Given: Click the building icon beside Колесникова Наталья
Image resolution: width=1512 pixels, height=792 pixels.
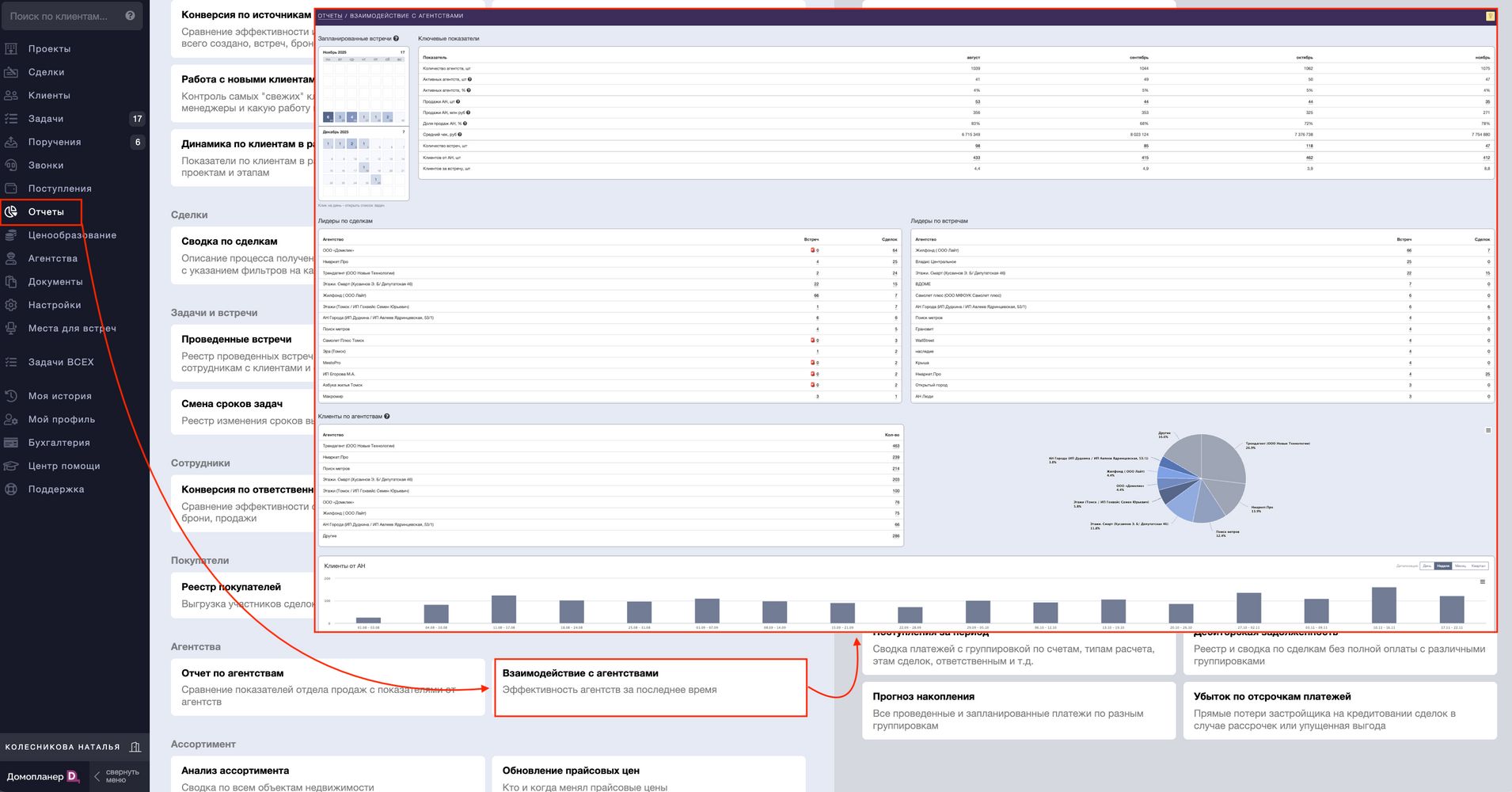Looking at the screenshot, I should click(135, 747).
